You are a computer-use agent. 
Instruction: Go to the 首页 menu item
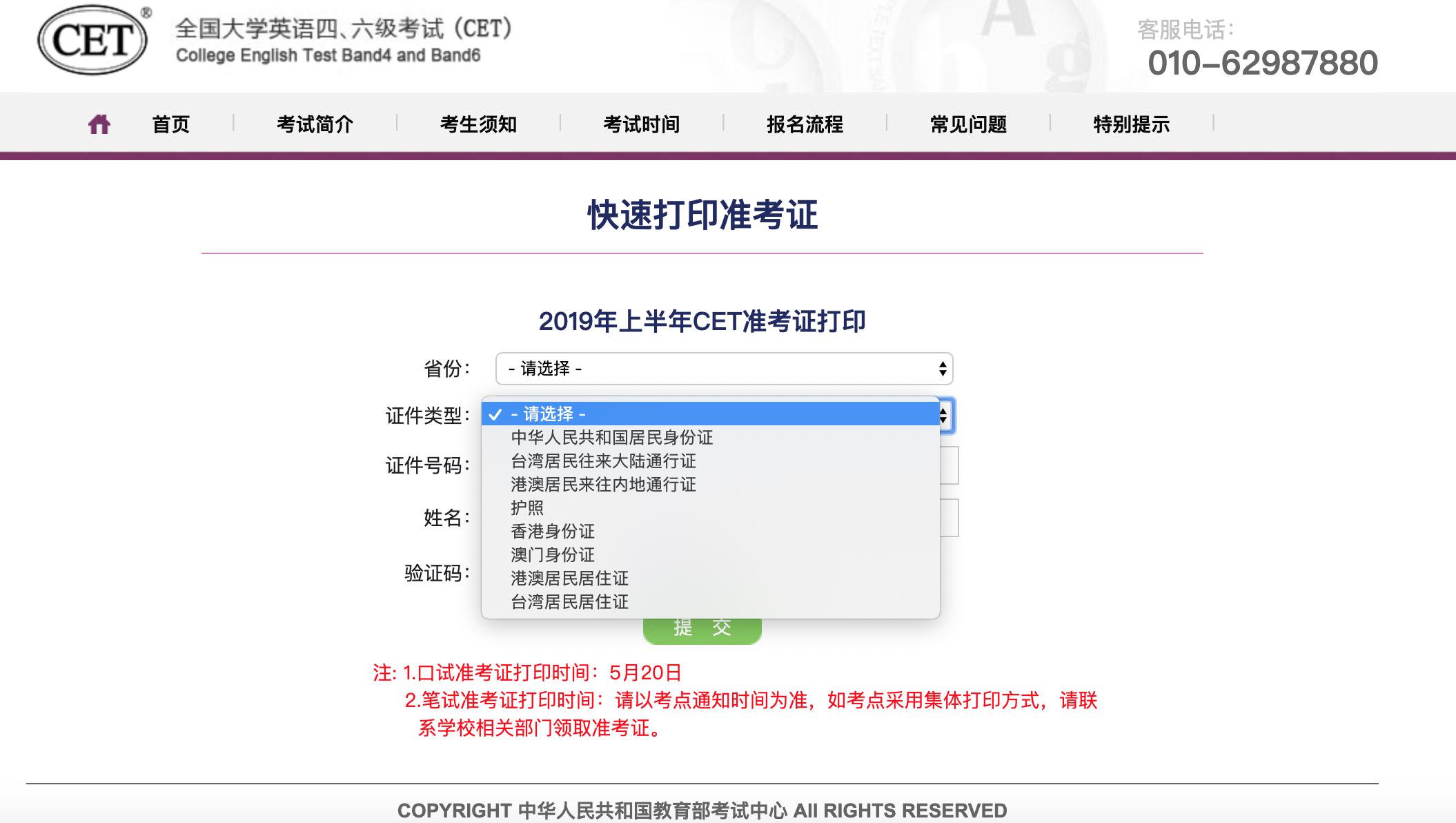171,124
